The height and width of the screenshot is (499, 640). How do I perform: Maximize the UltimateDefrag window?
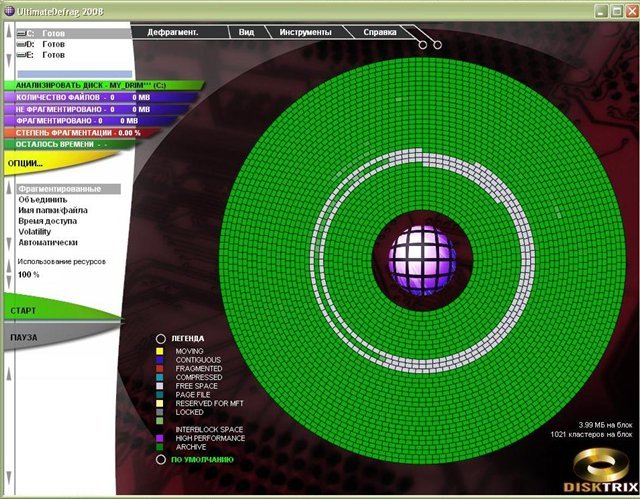click(x=617, y=11)
